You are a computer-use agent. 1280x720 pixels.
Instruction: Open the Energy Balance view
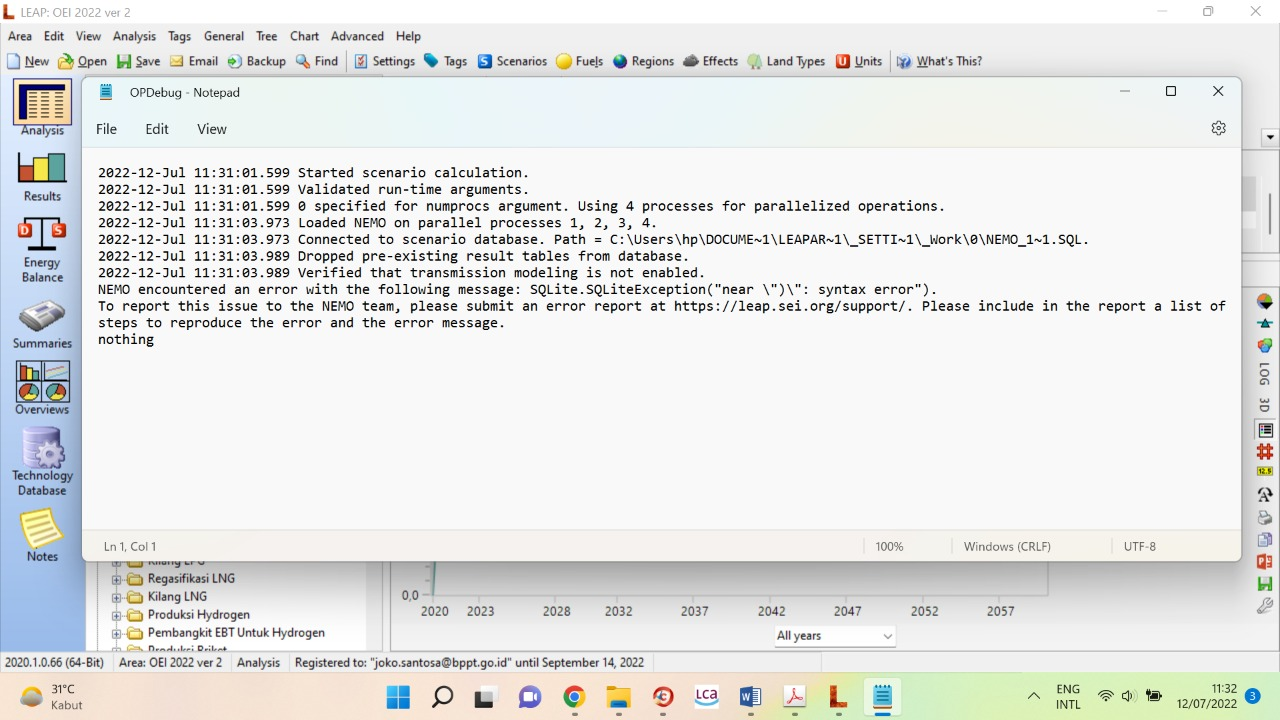click(42, 251)
